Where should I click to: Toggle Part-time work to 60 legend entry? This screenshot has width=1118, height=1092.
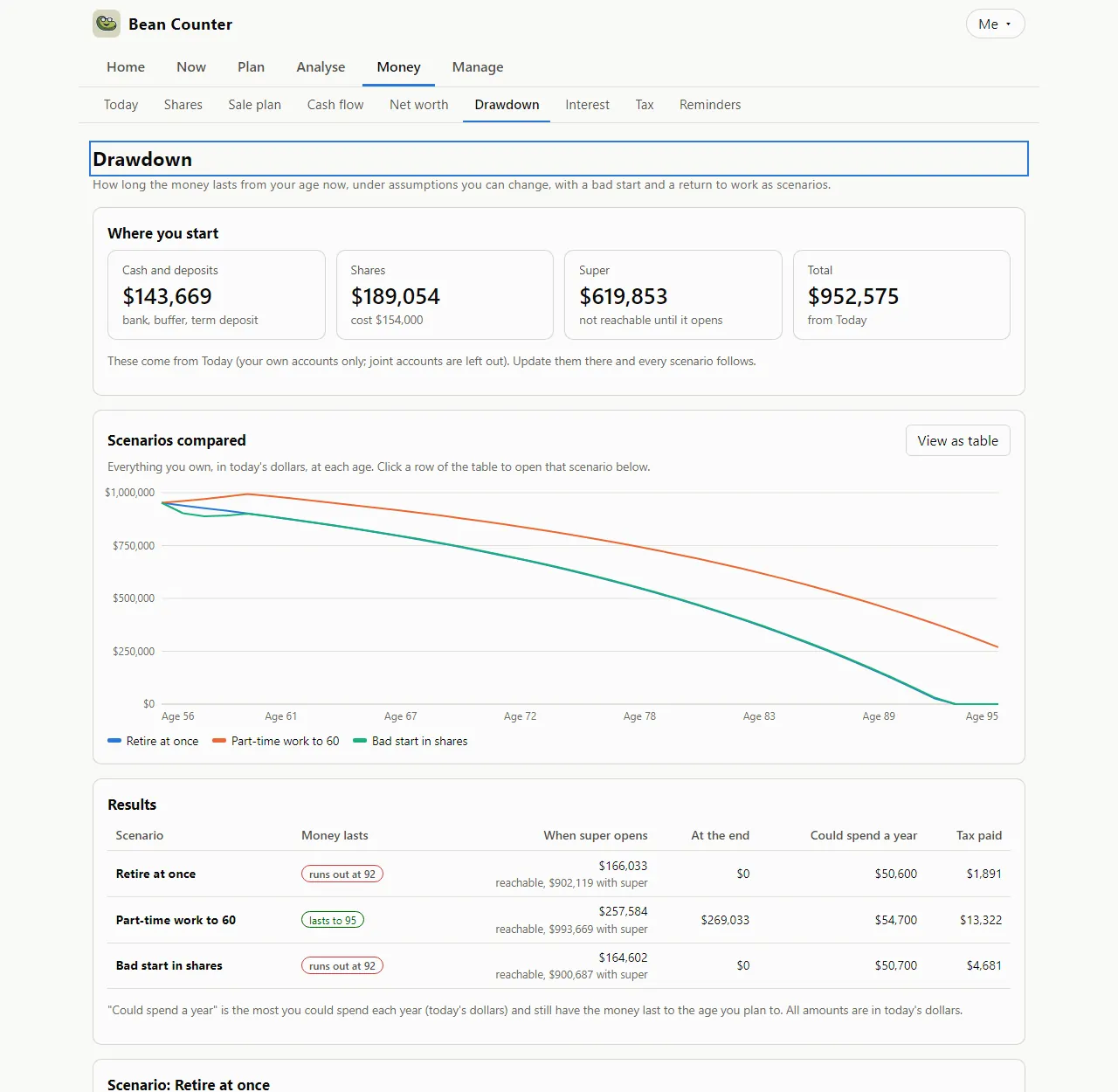tap(276, 742)
